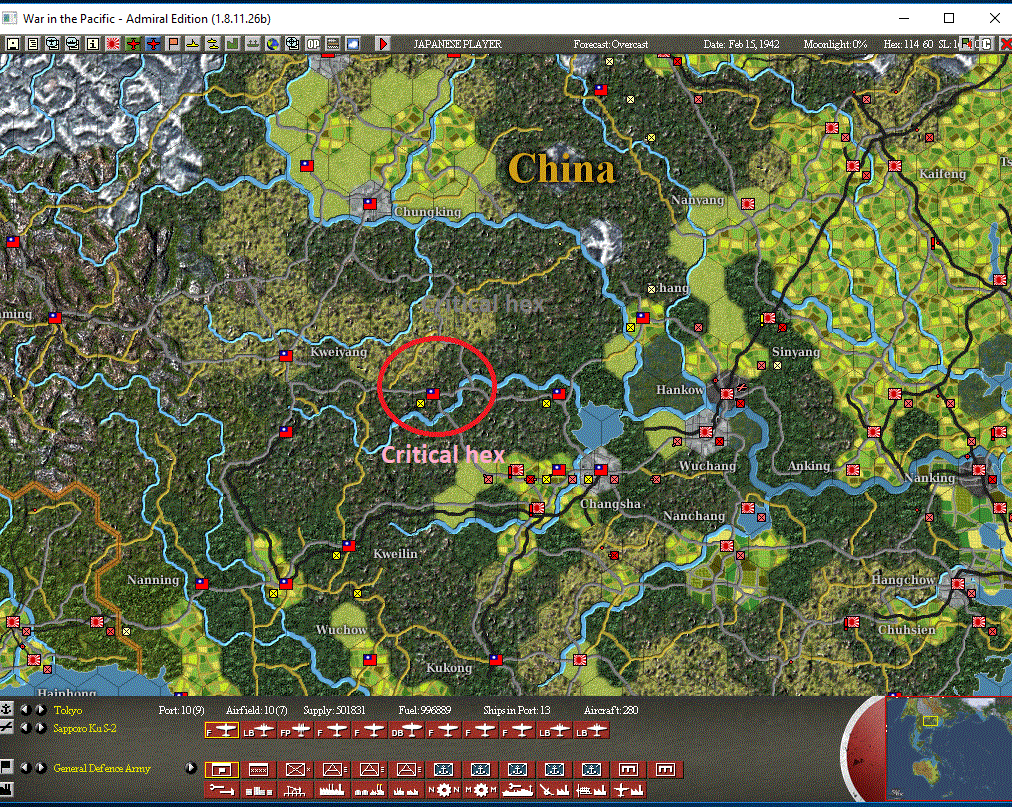1012x807 pixels.
Task: Select the highlighted first fighter unit icon
Action: (221, 731)
